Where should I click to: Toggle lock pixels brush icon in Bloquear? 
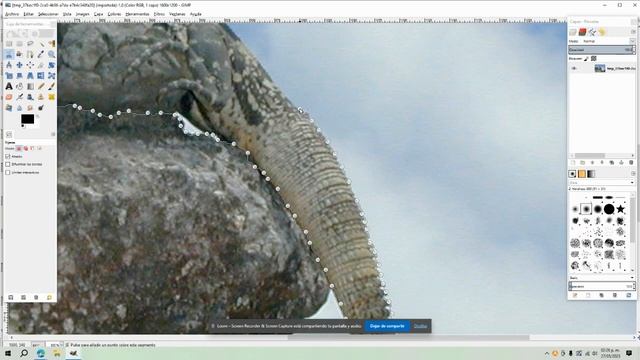point(586,58)
